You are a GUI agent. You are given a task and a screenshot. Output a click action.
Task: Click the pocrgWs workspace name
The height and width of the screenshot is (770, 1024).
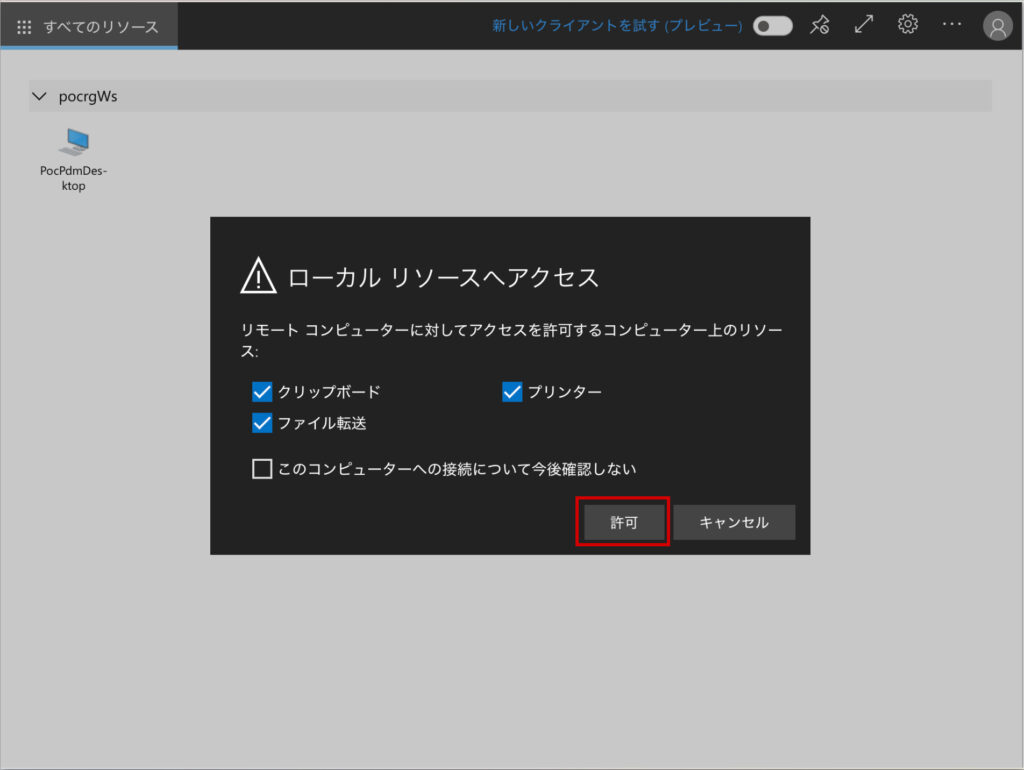[x=88, y=96]
